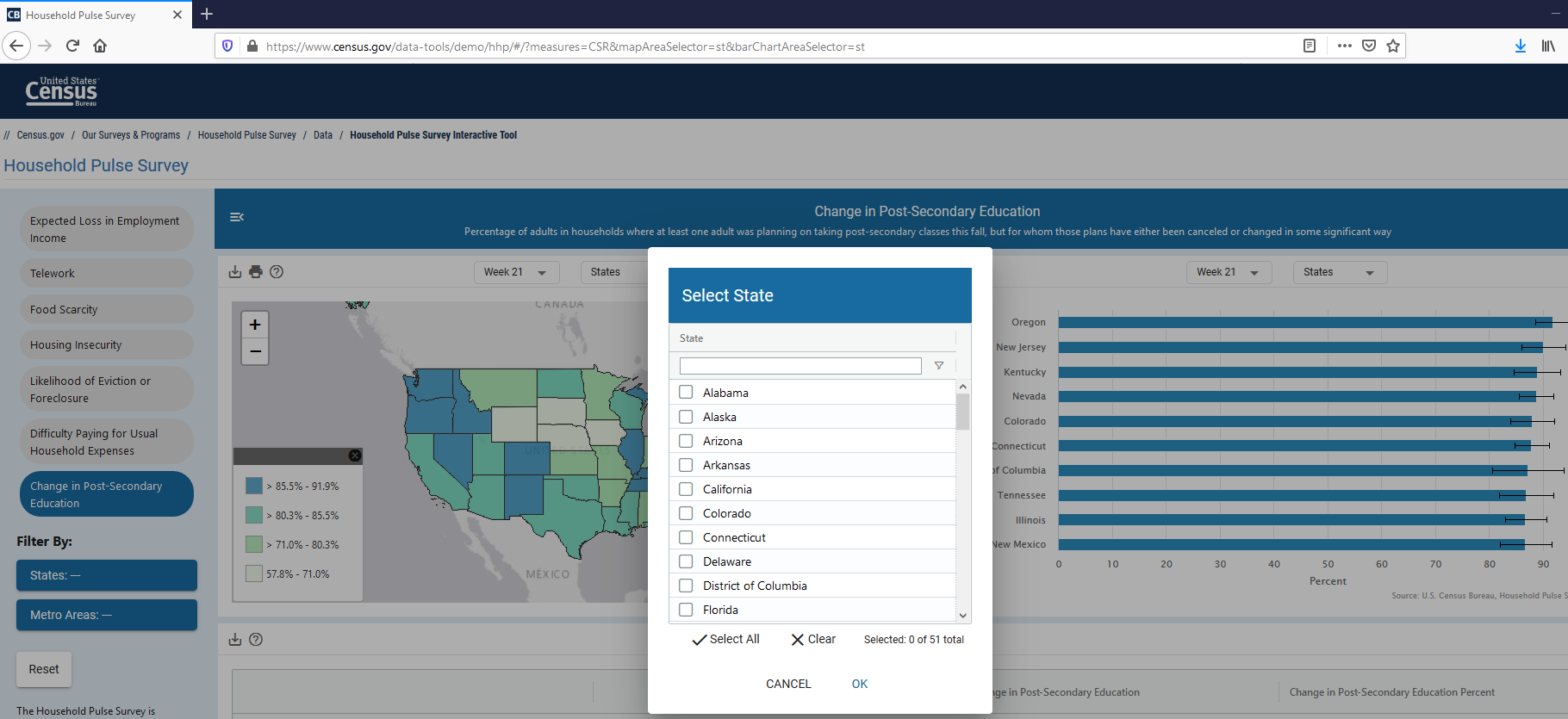The image size is (1568, 719).
Task: Click the download icon above the map
Action: pos(234,272)
